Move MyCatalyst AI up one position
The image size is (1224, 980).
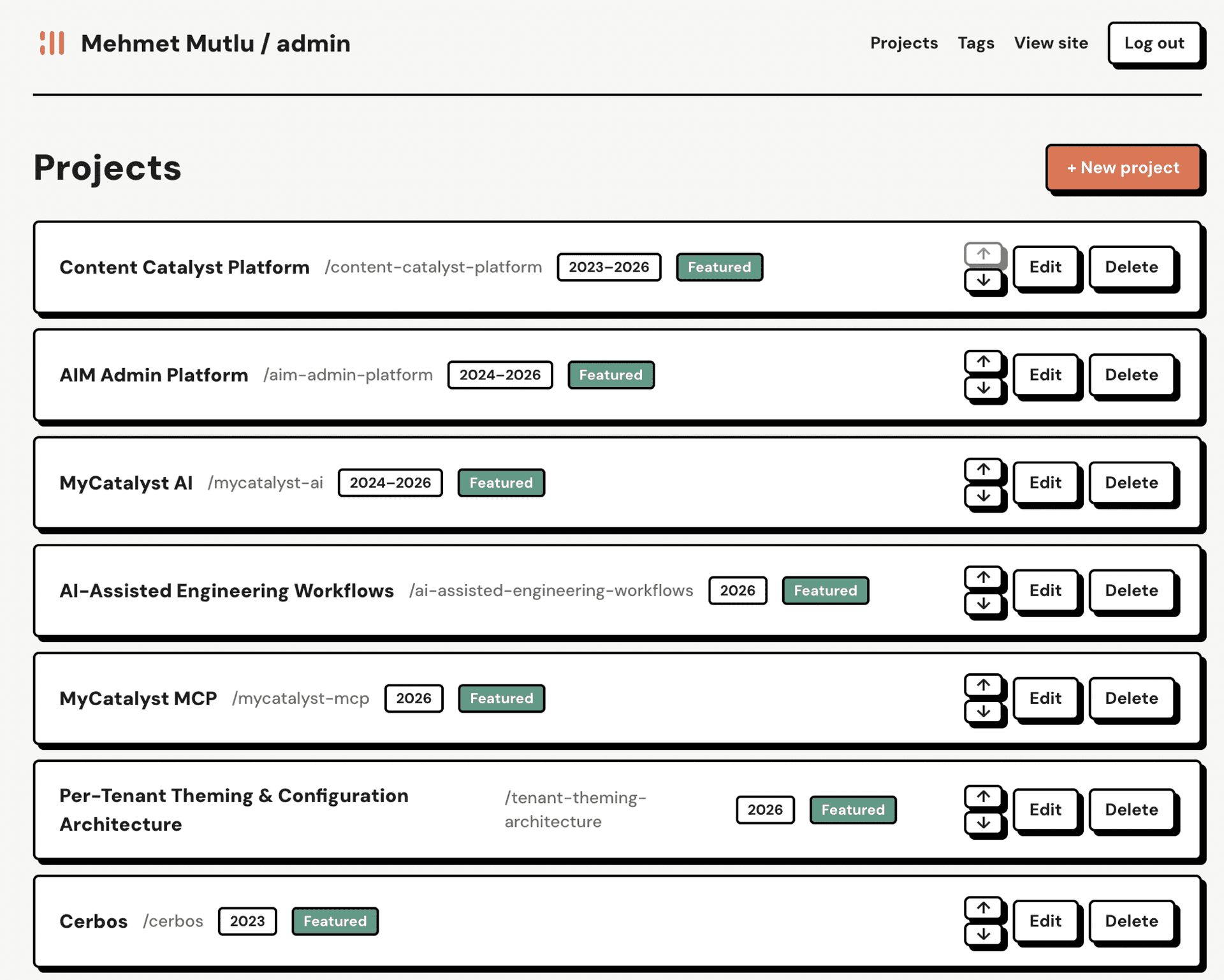coord(984,469)
